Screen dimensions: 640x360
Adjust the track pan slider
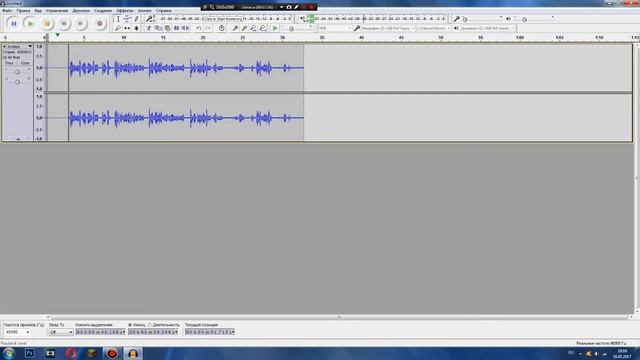(17, 82)
